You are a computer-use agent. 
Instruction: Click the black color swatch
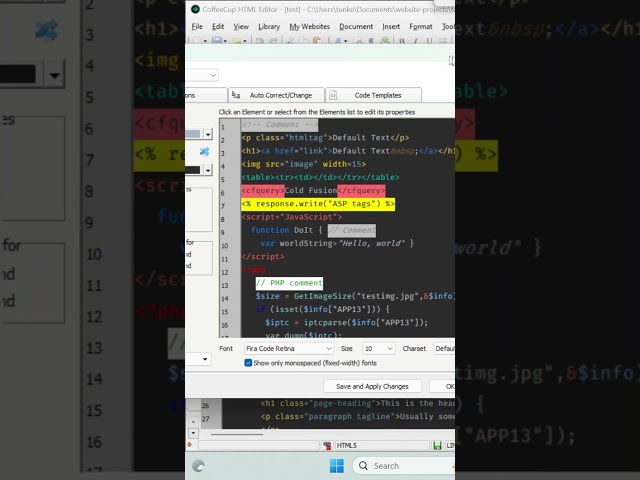194,170
